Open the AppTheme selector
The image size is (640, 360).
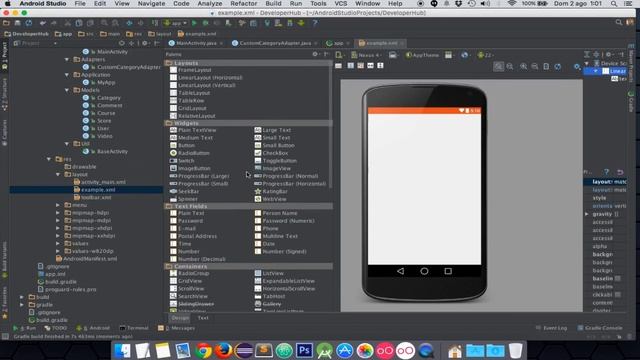[x=422, y=55]
